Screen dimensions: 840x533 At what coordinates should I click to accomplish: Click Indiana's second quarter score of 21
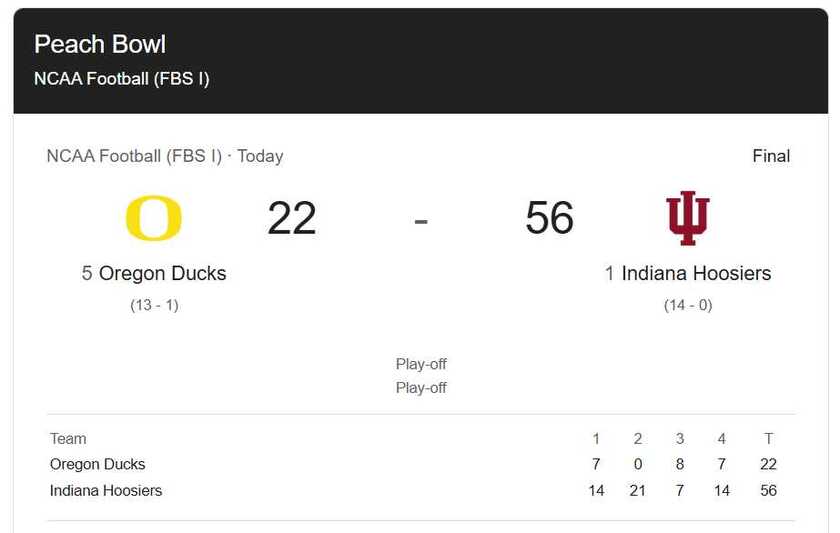(638, 490)
